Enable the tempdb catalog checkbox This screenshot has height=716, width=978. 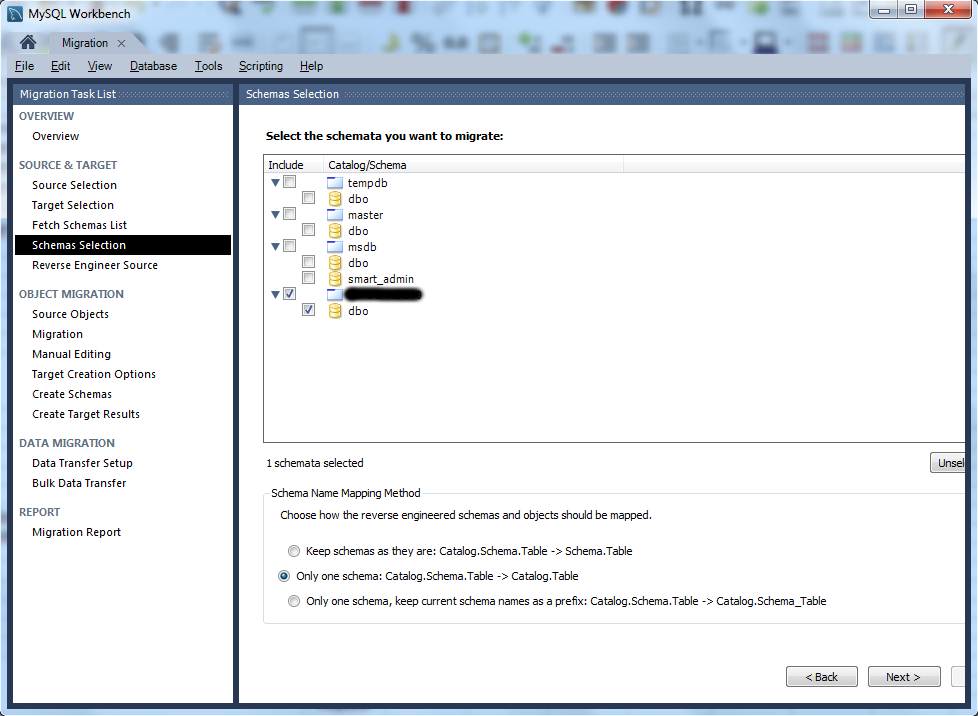click(289, 182)
